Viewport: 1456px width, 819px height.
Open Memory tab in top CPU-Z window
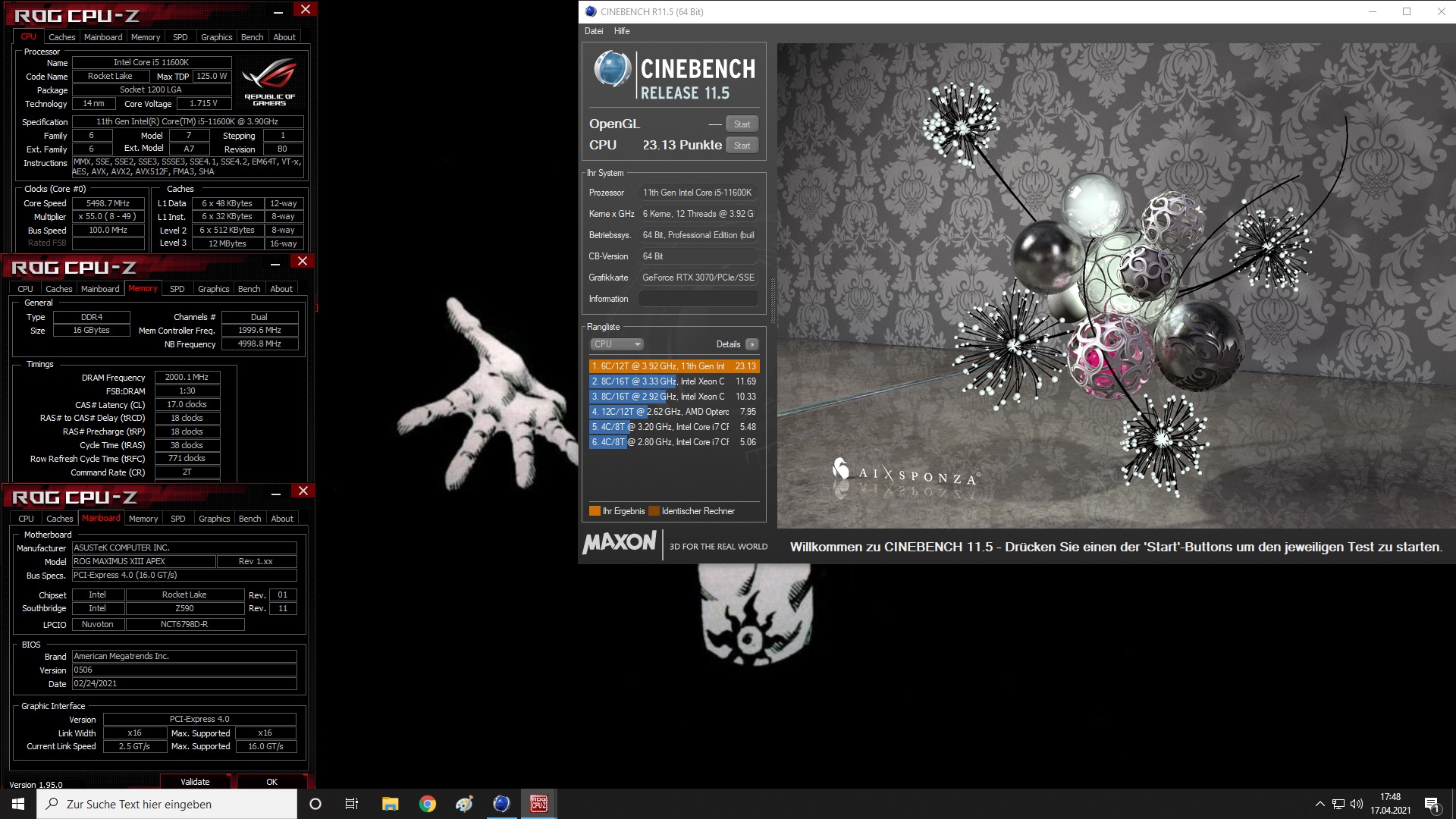[x=146, y=37]
